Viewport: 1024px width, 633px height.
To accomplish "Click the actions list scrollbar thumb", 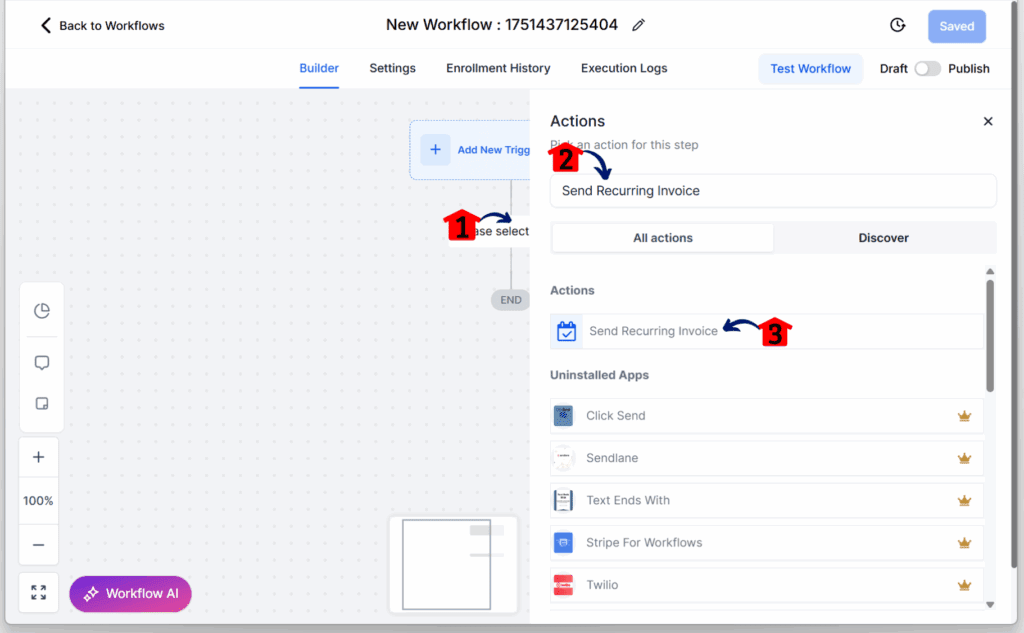I will point(990,336).
